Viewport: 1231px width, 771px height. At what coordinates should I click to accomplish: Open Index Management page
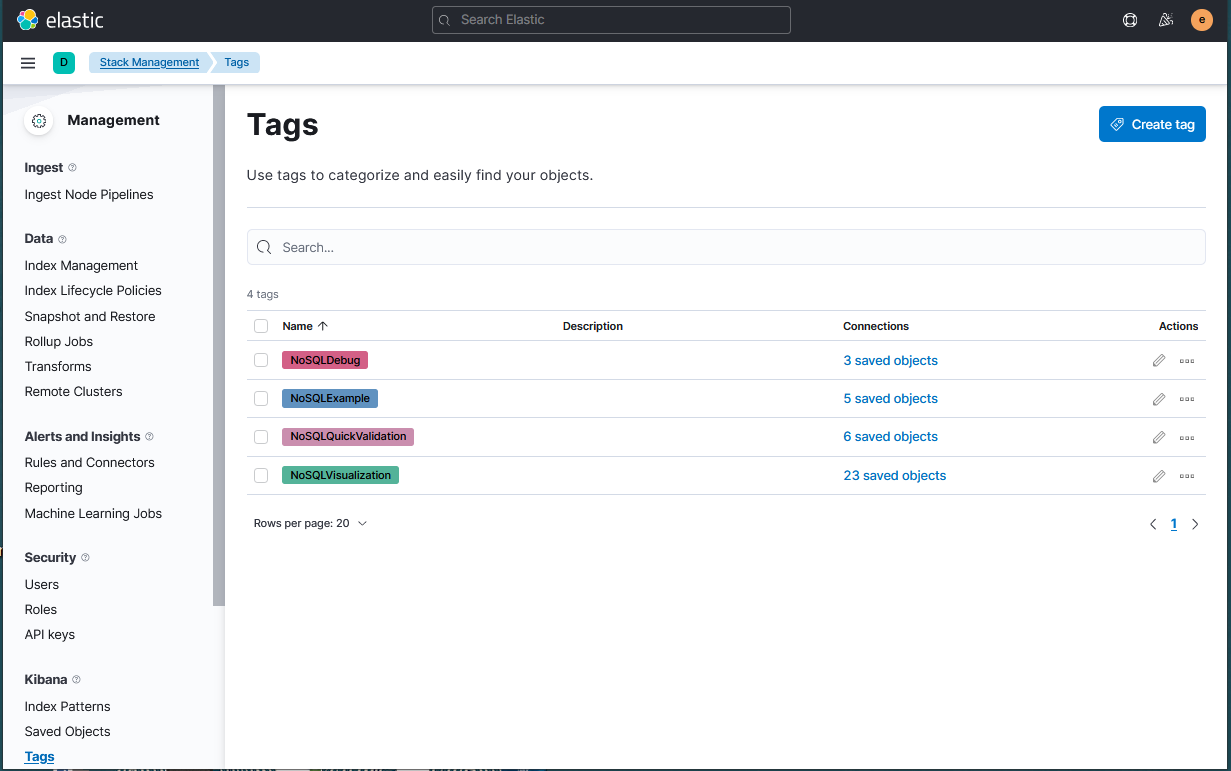click(81, 266)
